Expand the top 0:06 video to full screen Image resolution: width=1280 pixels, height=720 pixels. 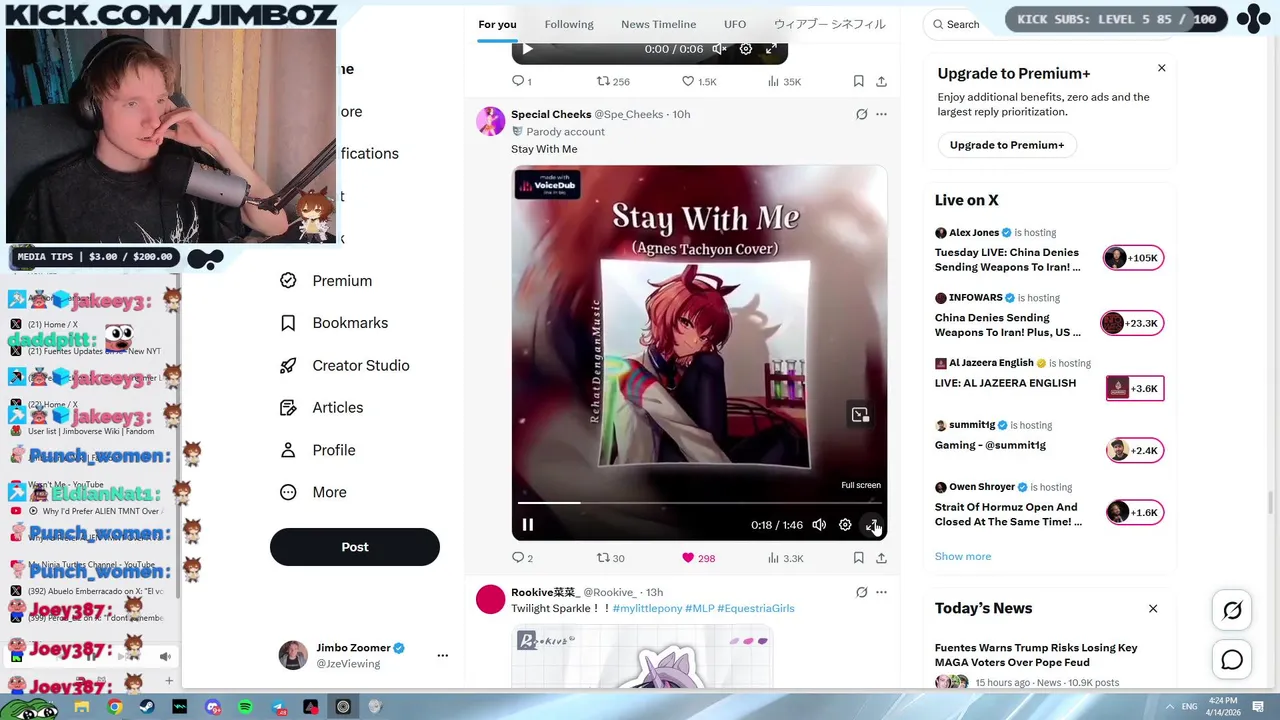771,49
